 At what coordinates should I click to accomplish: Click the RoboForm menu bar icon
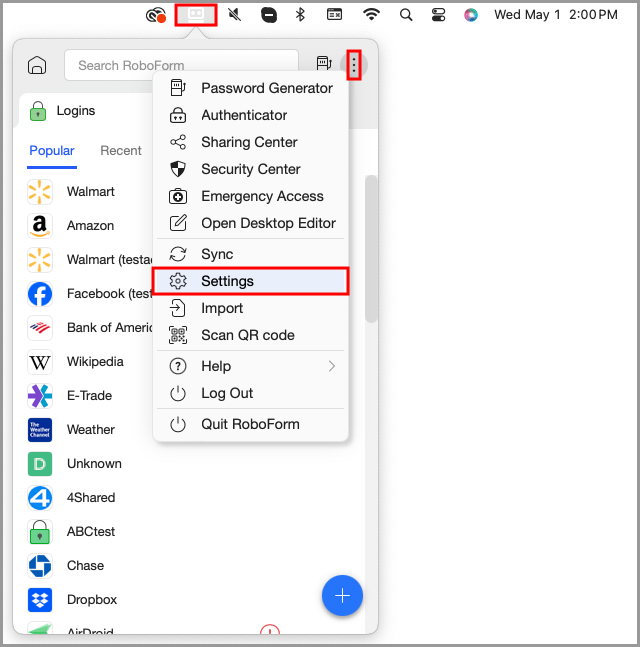(196, 15)
